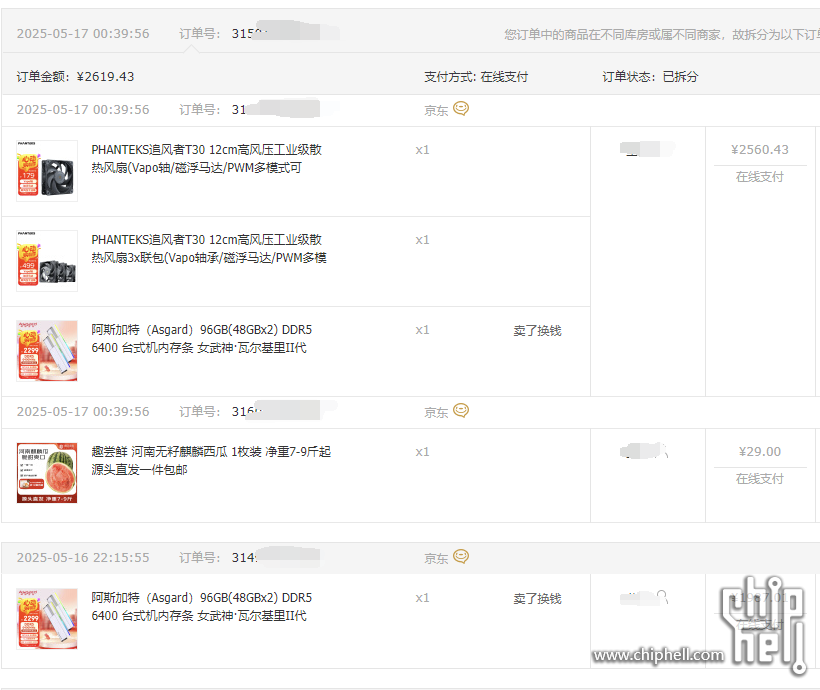Click the 订单状态: 已拆分 status text

650,77
